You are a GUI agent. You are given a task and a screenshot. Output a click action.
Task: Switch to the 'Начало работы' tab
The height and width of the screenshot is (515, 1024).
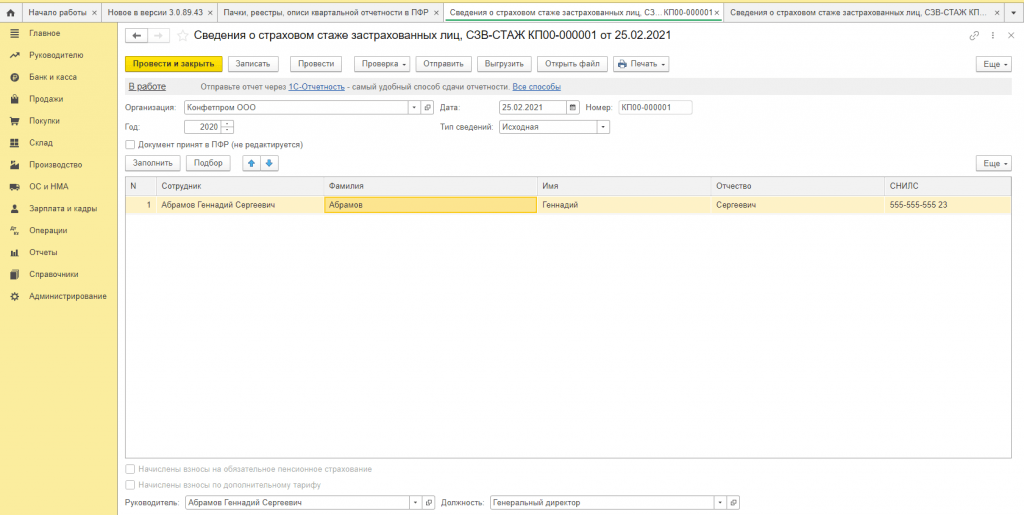click(x=59, y=13)
